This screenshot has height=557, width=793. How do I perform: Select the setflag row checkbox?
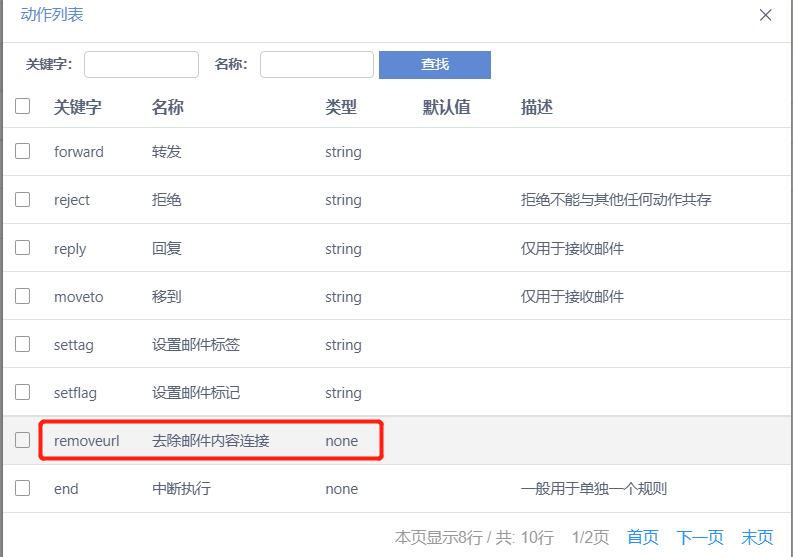[x=23, y=392]
